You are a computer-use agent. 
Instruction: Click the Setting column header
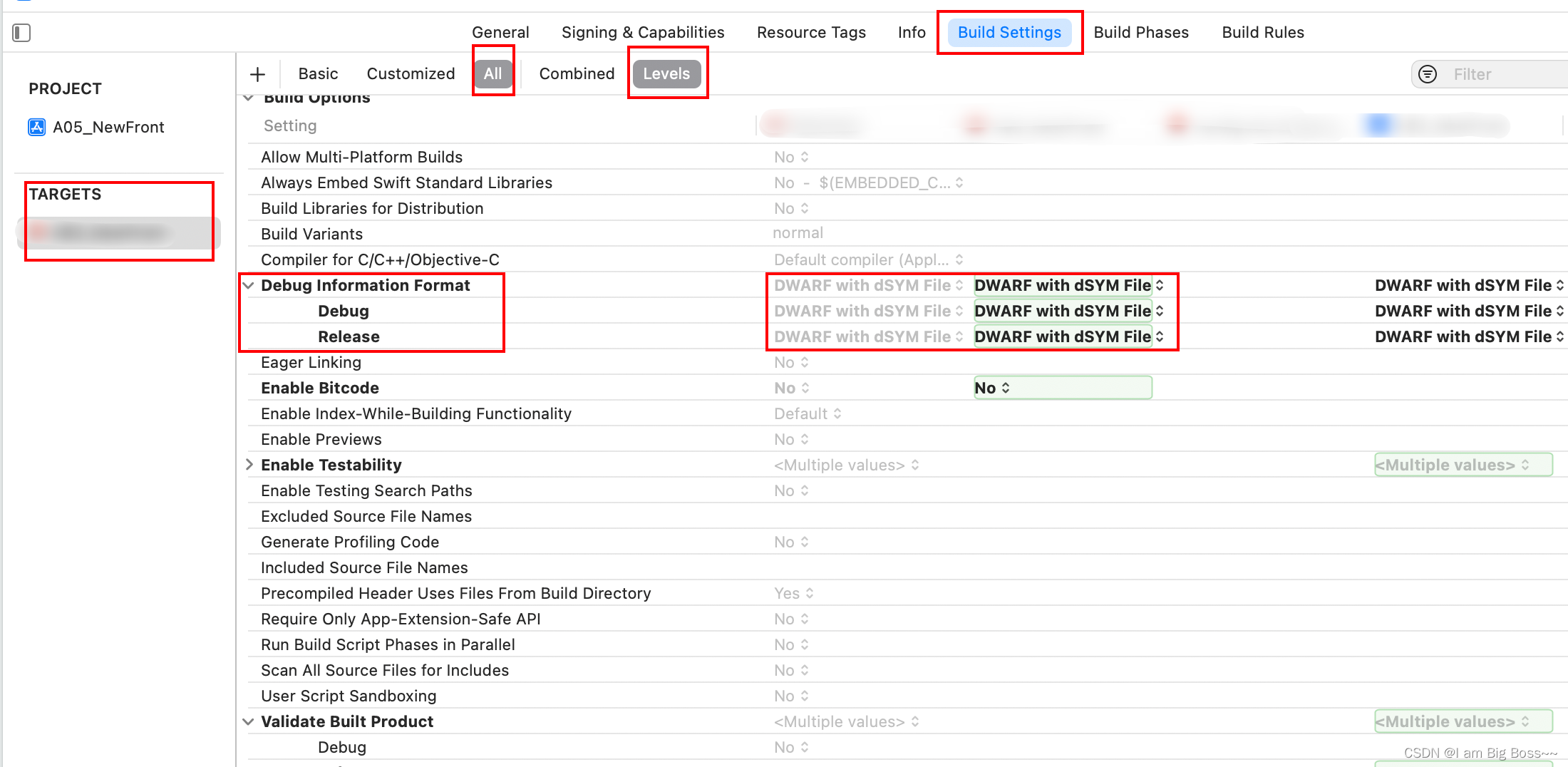point(290,126)
